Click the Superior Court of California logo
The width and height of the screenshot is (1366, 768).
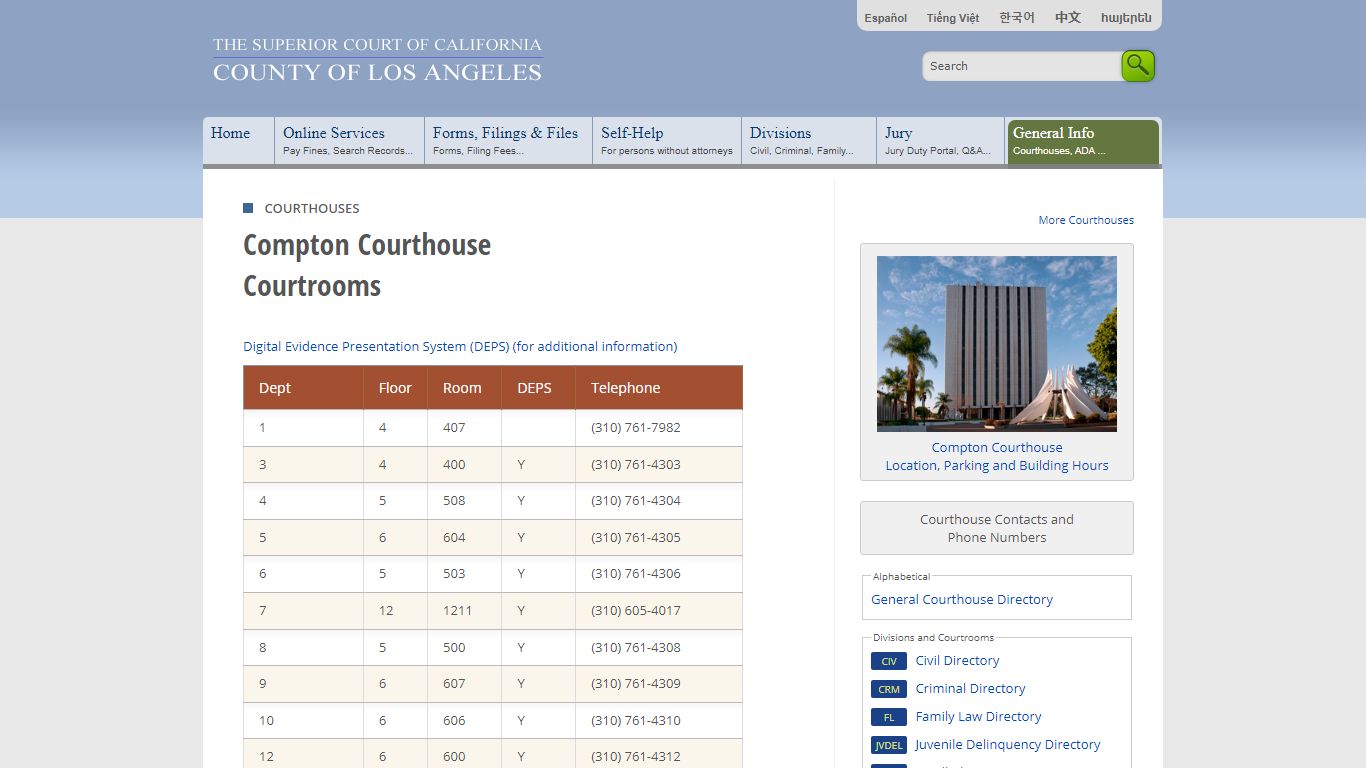tap(377, 60)
